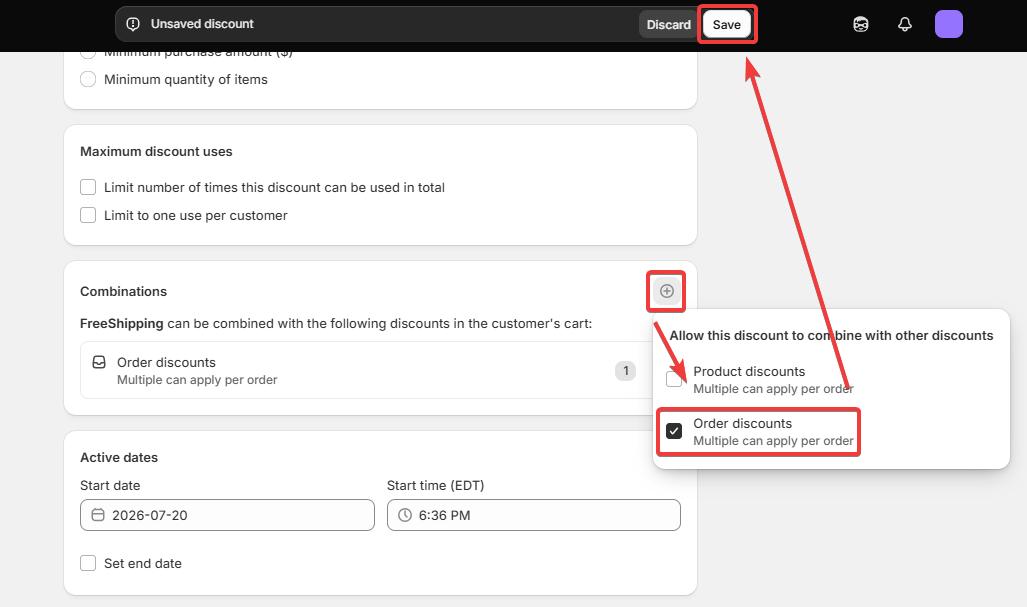Click the Maximum discount uses heading

(x=156, y=151)
